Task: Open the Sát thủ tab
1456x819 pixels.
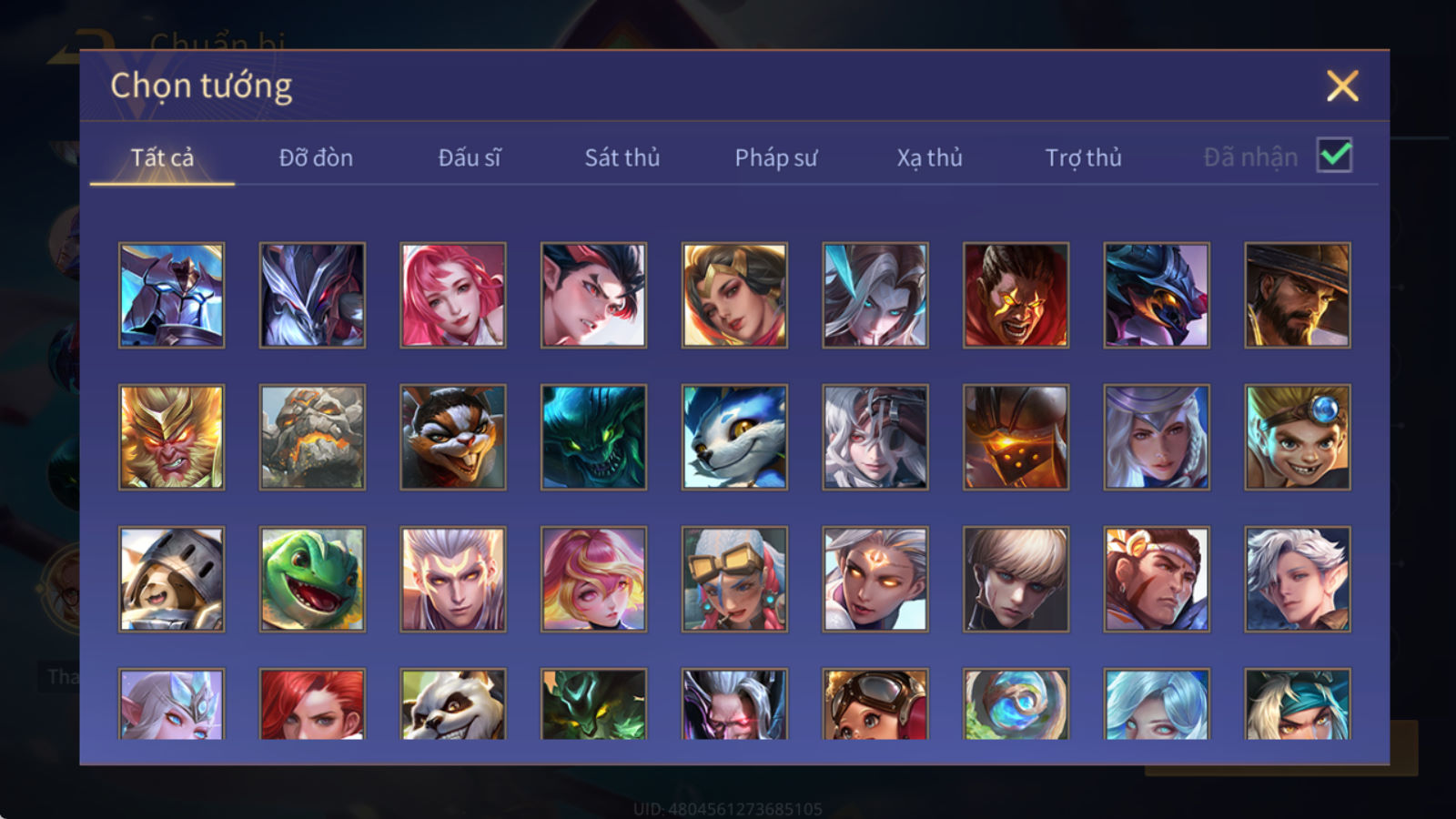Action: [x=622, y=157]
